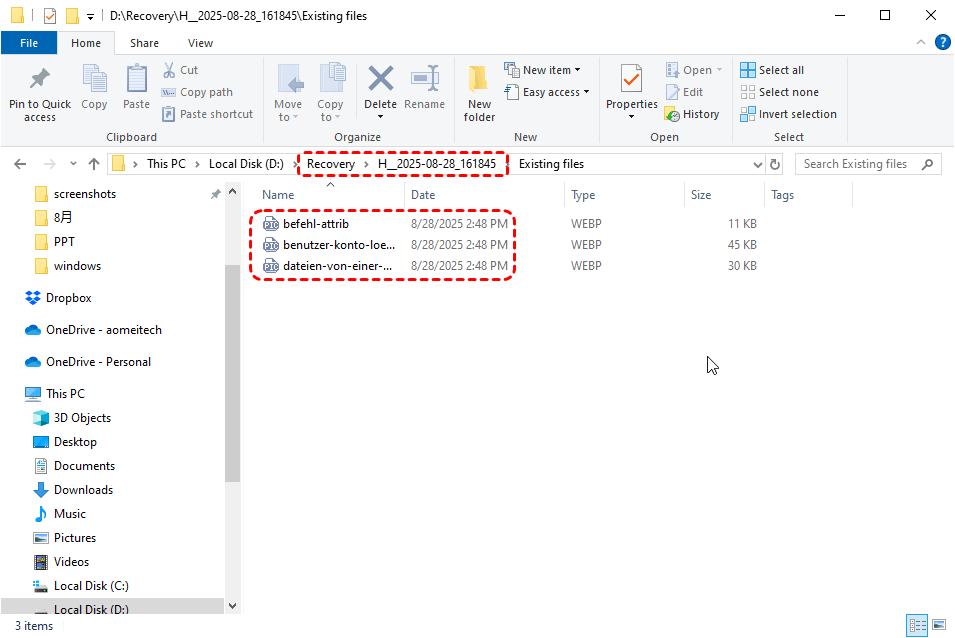Screen dimensions: 955x638
Task: Refresh the current folder view
Action: point(775,164)
